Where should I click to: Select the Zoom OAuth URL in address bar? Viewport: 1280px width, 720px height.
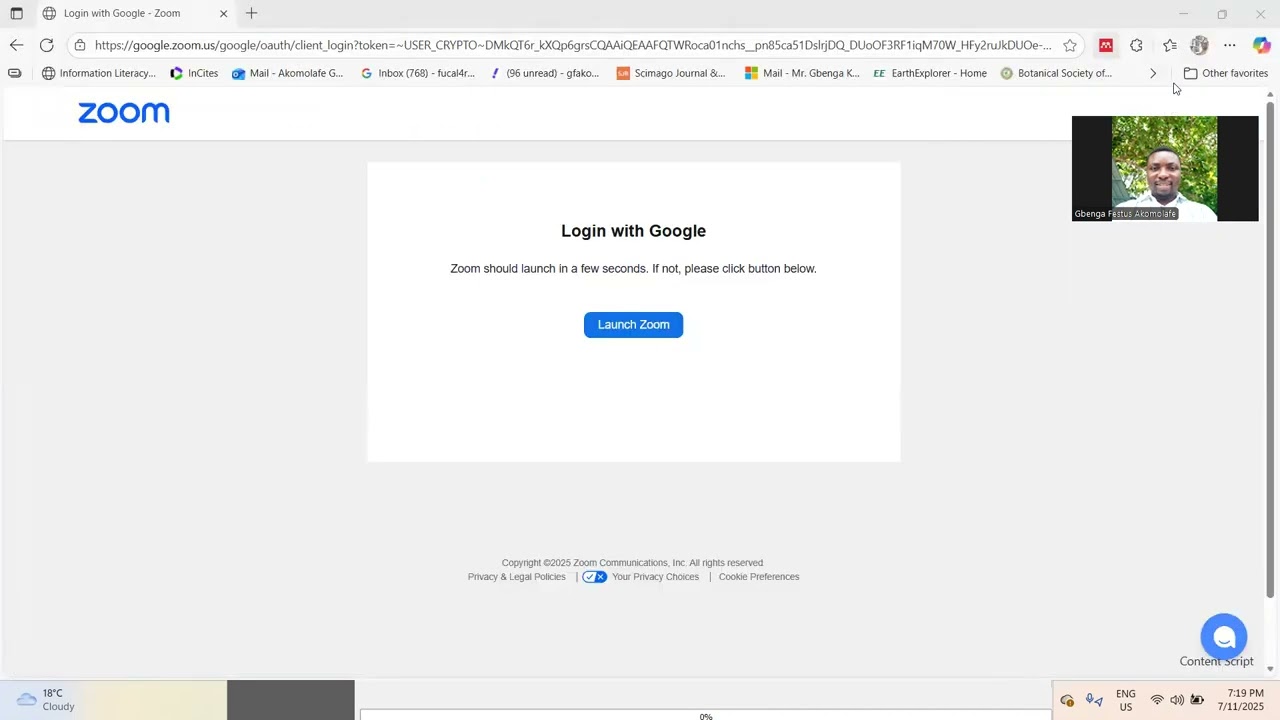point(572,45)
